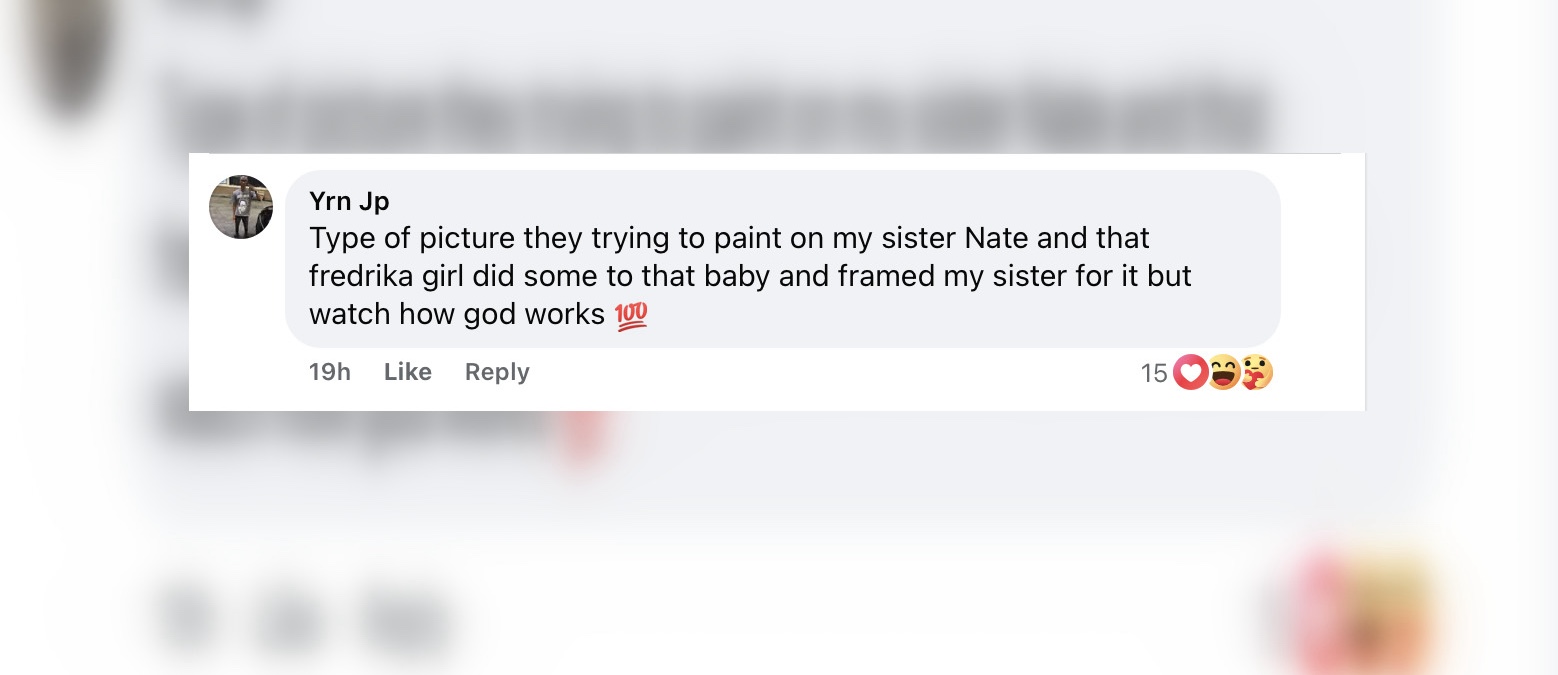Screen dimensions: 1558x675
Task: Click the blurred pink emoji behind the comment
Action: point(580,438)
